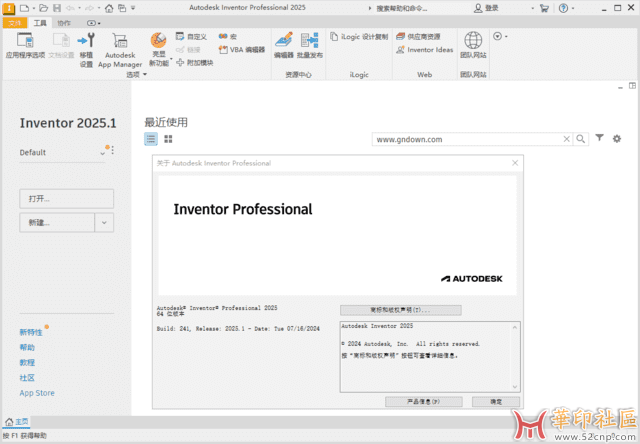Open Inventor Ideas web link
Screen dimensions: 640x444
pyautogui.click(x=424, y=50)
